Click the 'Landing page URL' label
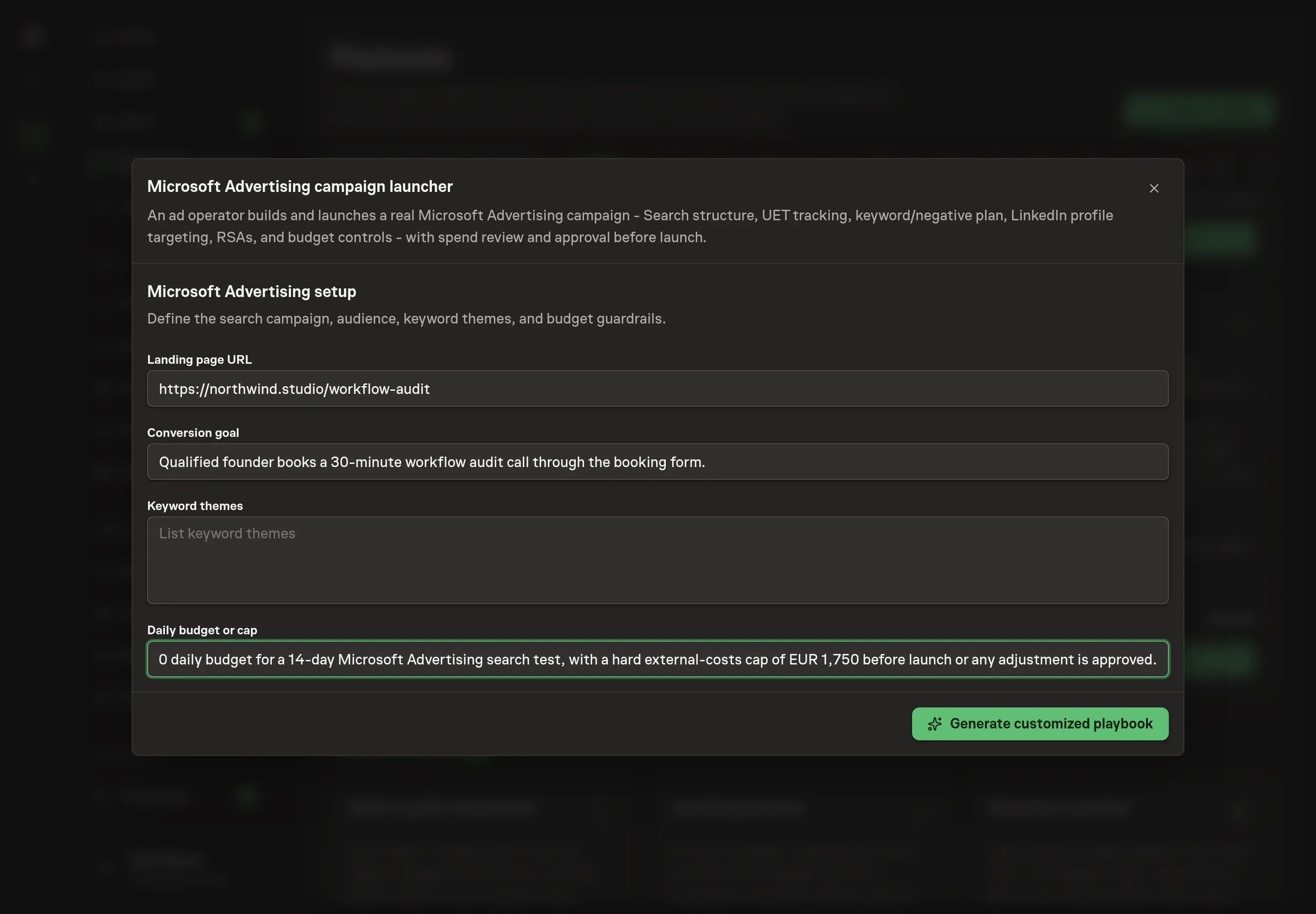 199,360
